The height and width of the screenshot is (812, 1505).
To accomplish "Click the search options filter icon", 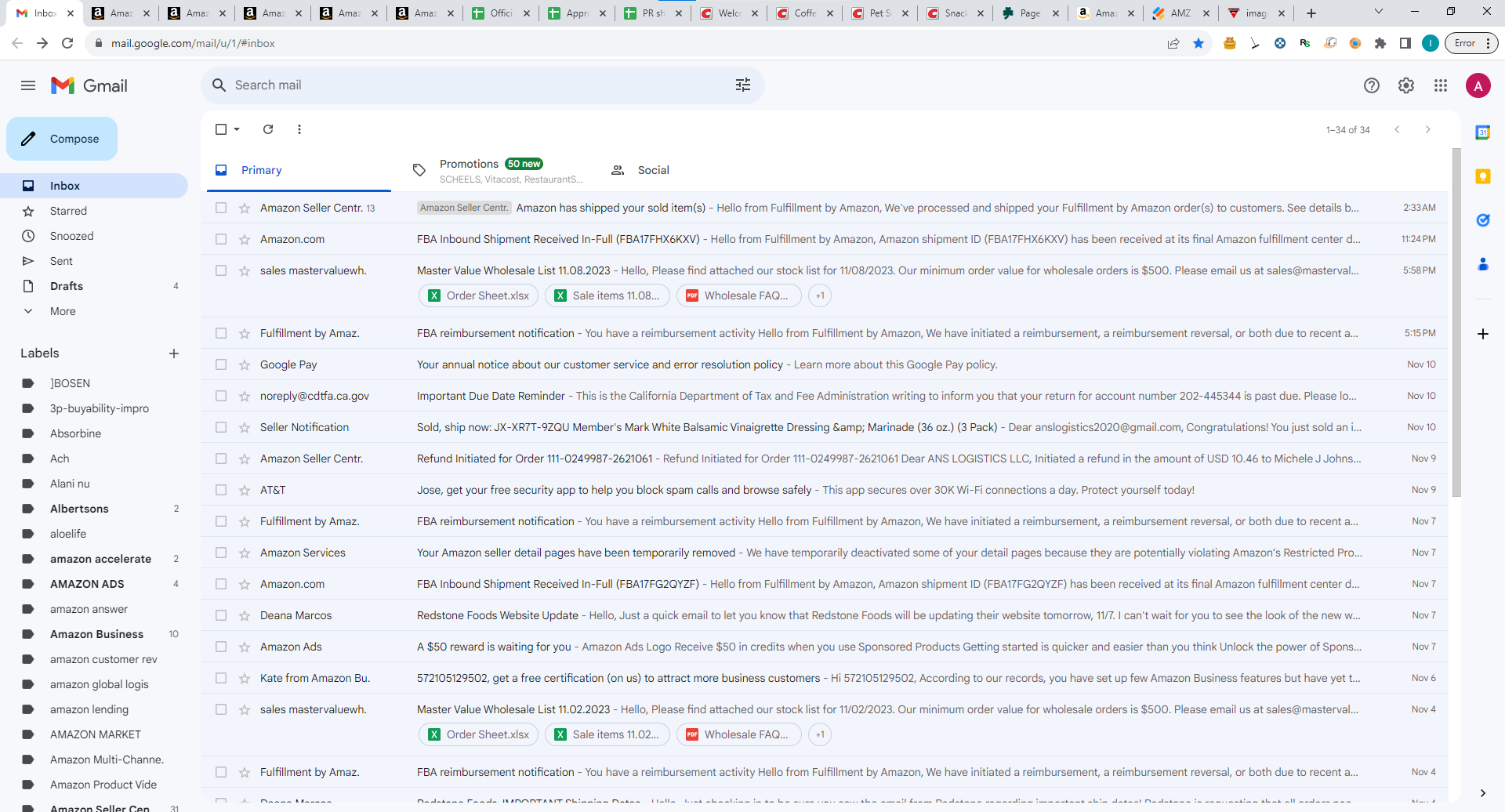I will coord(743,85).
